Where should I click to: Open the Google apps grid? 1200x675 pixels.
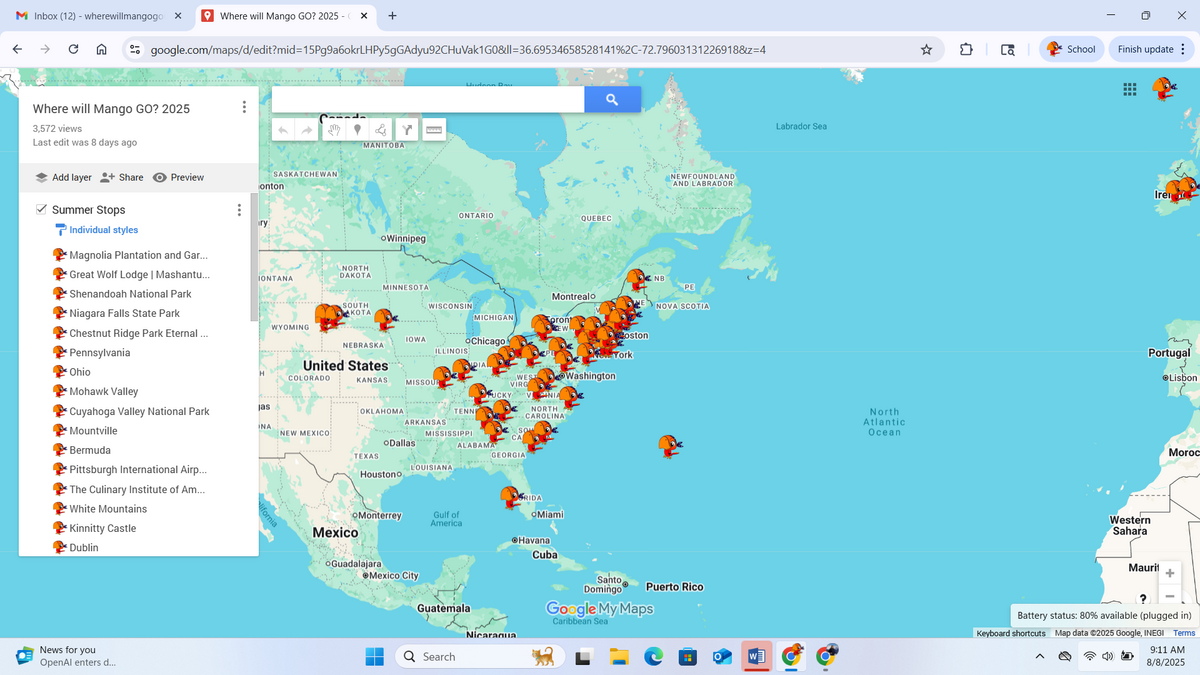click(x=1129, y=90)
